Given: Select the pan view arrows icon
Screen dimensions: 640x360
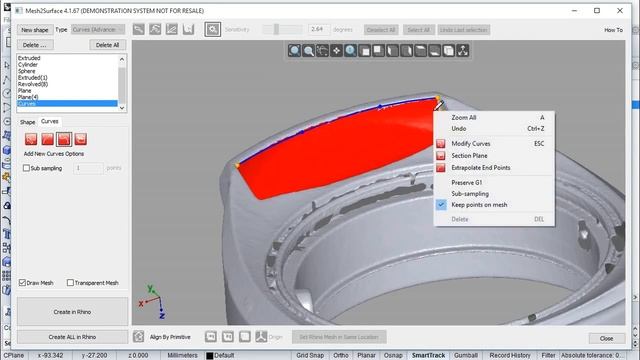Looking at the screenshot, I should pyautogui.click(x=336, y=51).
